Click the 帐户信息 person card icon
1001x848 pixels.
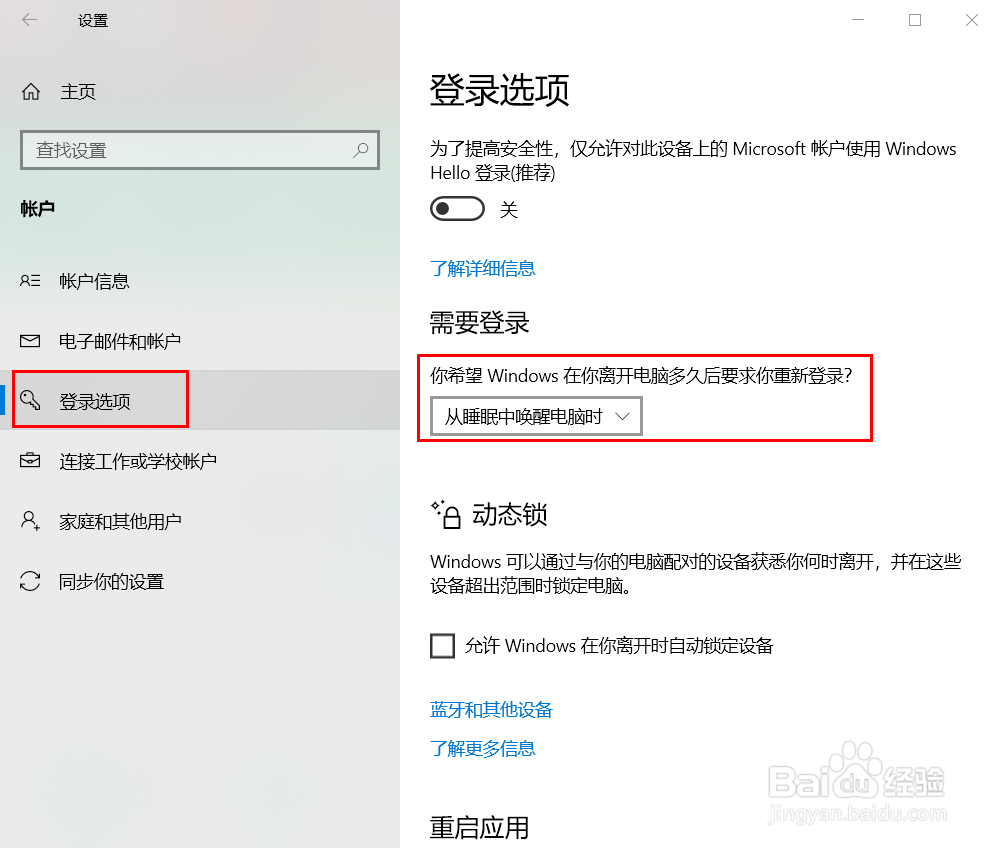point(30,280)
